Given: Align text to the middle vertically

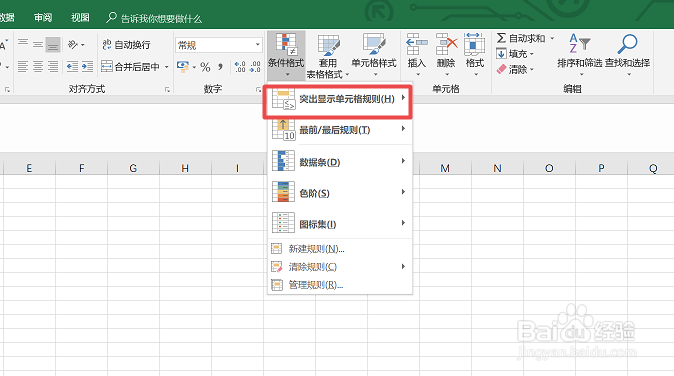Looking at the screenshot, I should [38, 44].
